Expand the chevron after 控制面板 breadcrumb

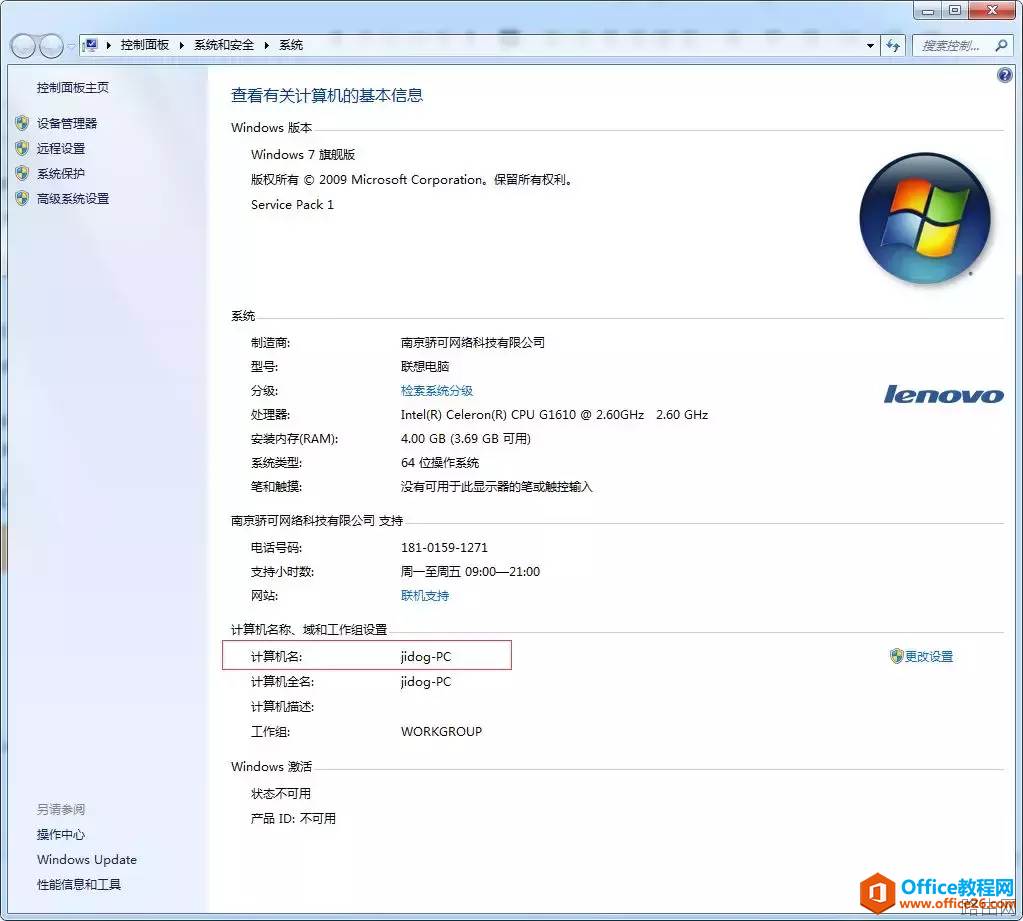(181, 45)
